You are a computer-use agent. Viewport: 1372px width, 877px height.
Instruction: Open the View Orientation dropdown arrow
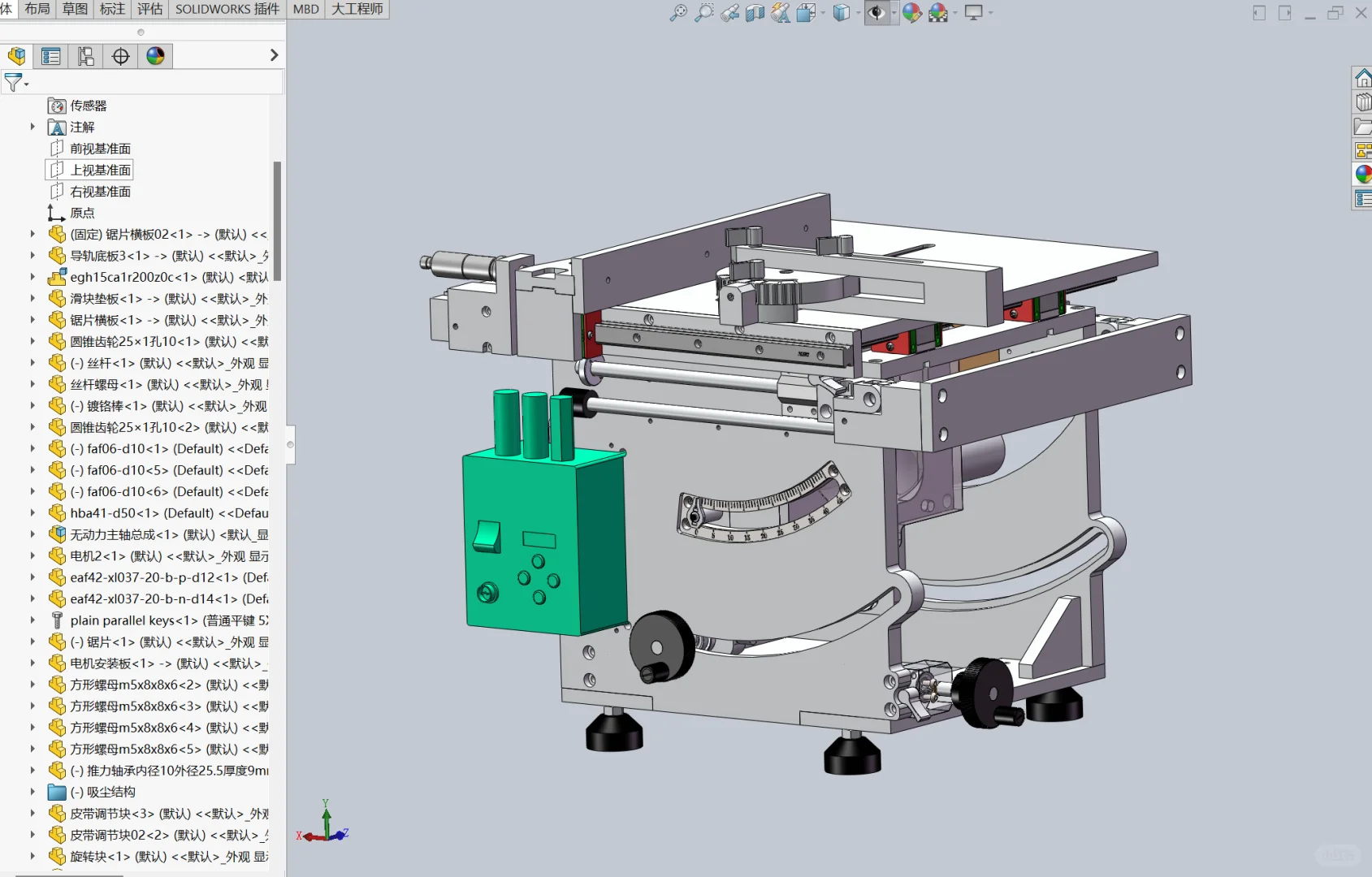click(x=823, y=13)
